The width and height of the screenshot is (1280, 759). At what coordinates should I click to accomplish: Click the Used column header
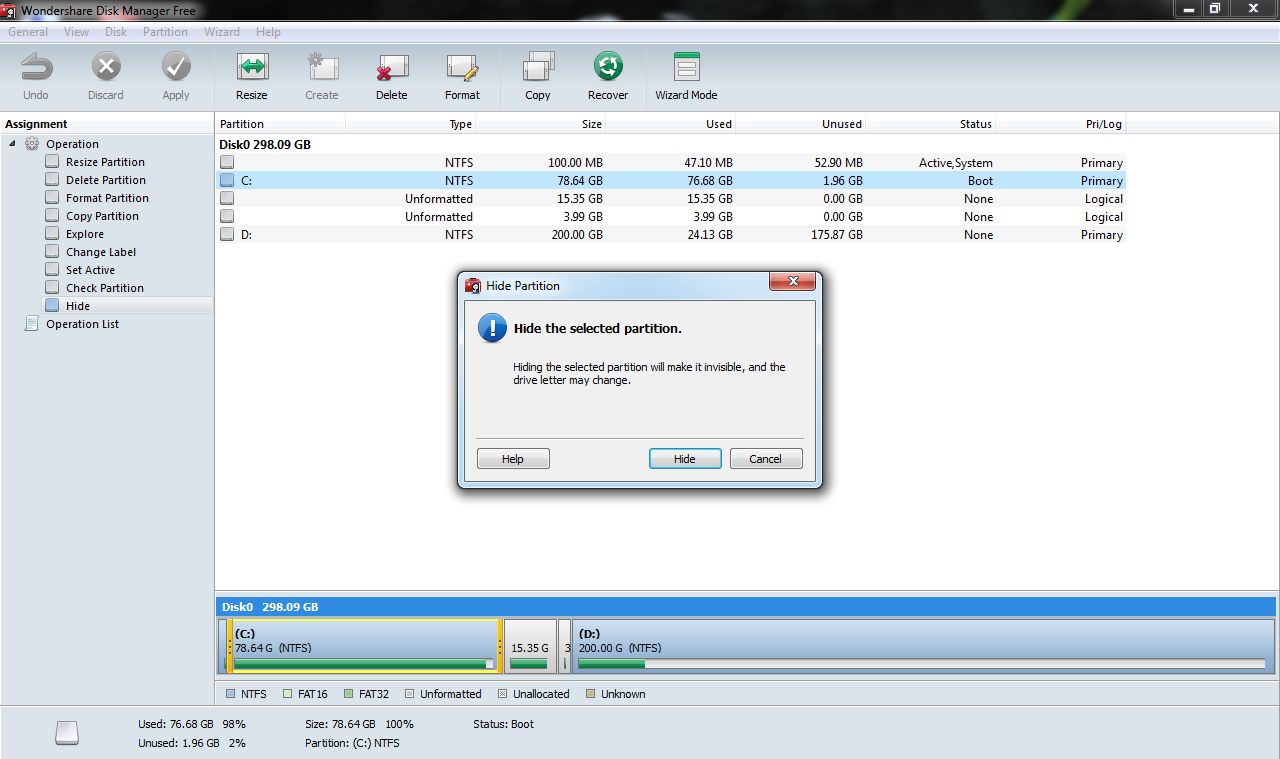[x=671, y=124]
